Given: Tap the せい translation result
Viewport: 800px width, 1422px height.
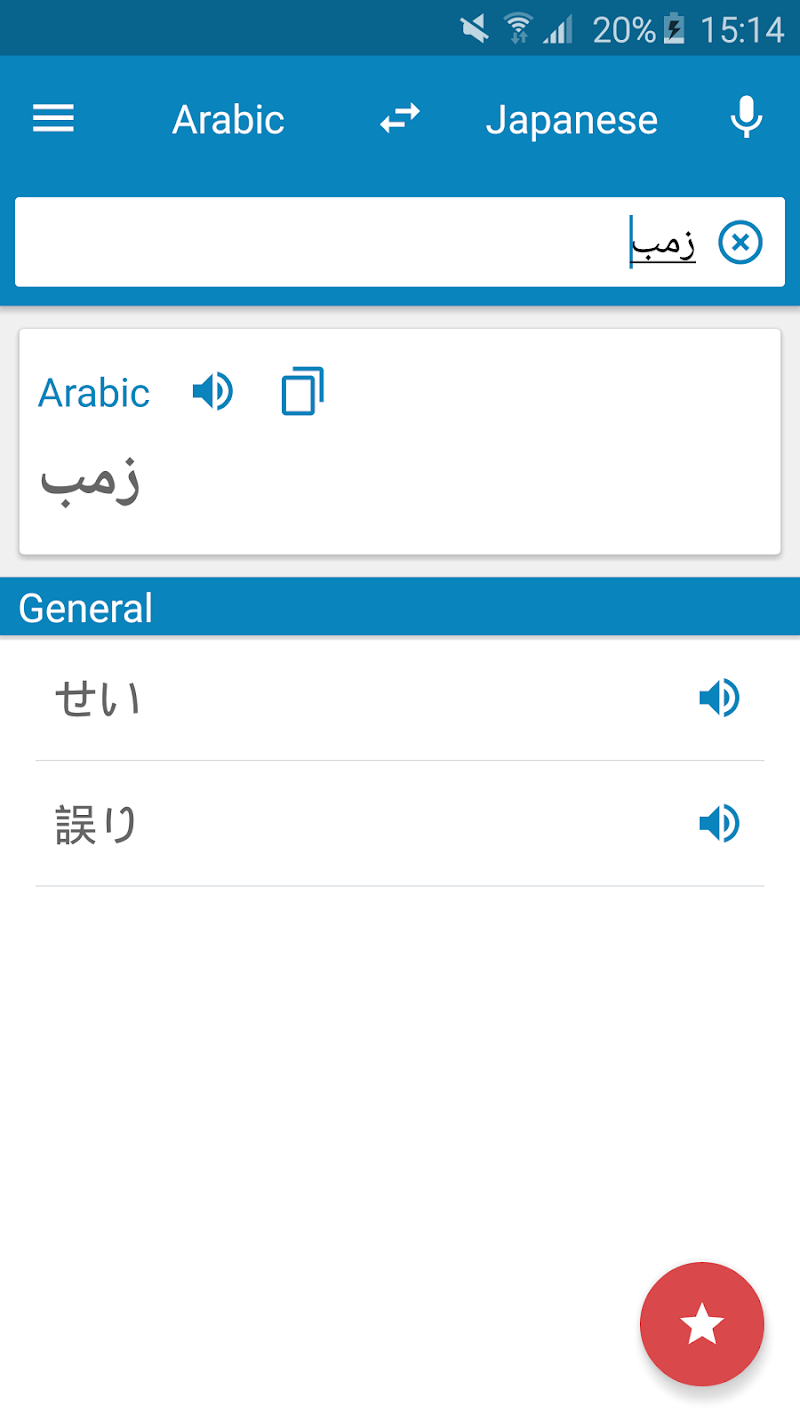Looking at the screenshot, I should click(x=98, y=698).
